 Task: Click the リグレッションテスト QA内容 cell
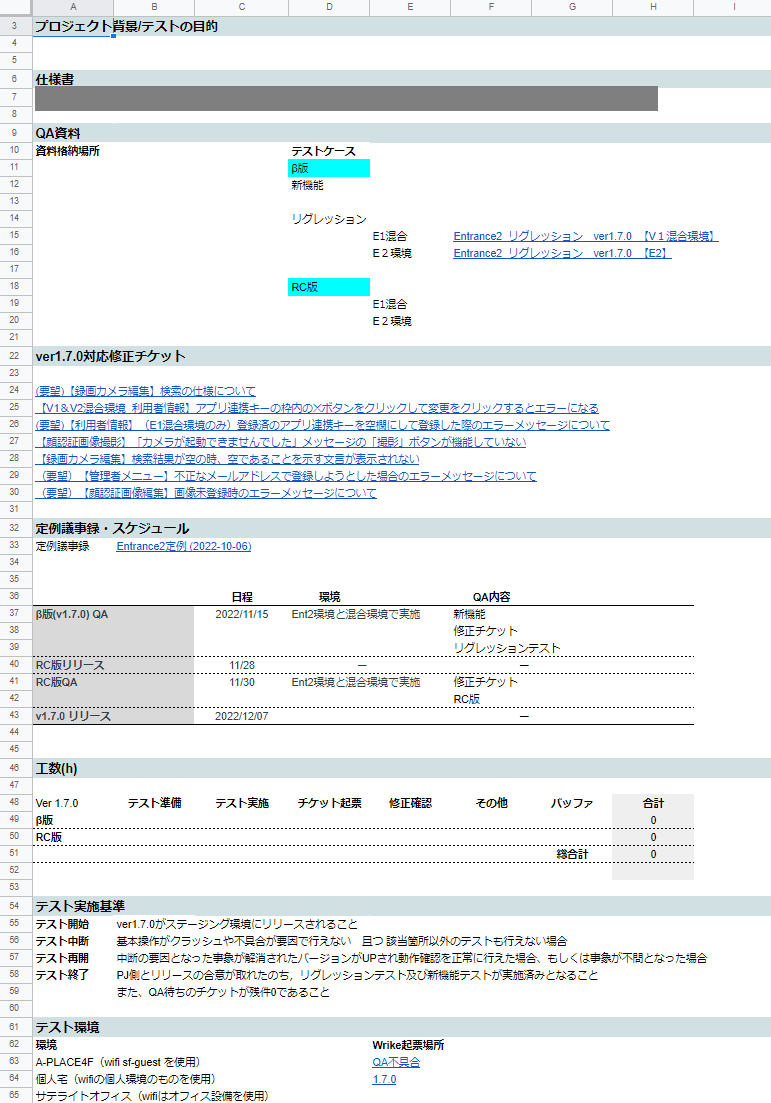[x=506, y=648]
